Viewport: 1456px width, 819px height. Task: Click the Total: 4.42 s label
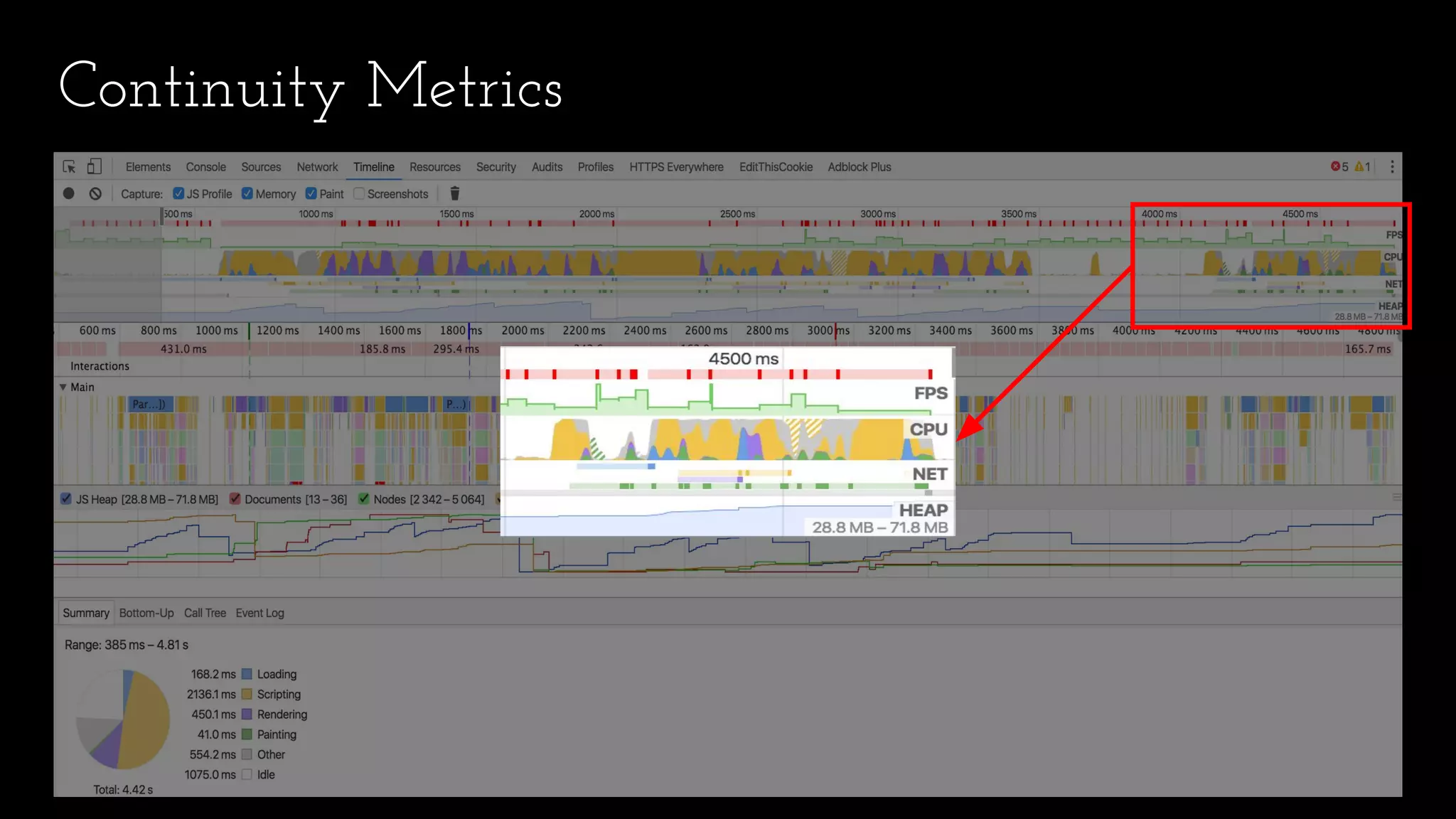(123, 790)
